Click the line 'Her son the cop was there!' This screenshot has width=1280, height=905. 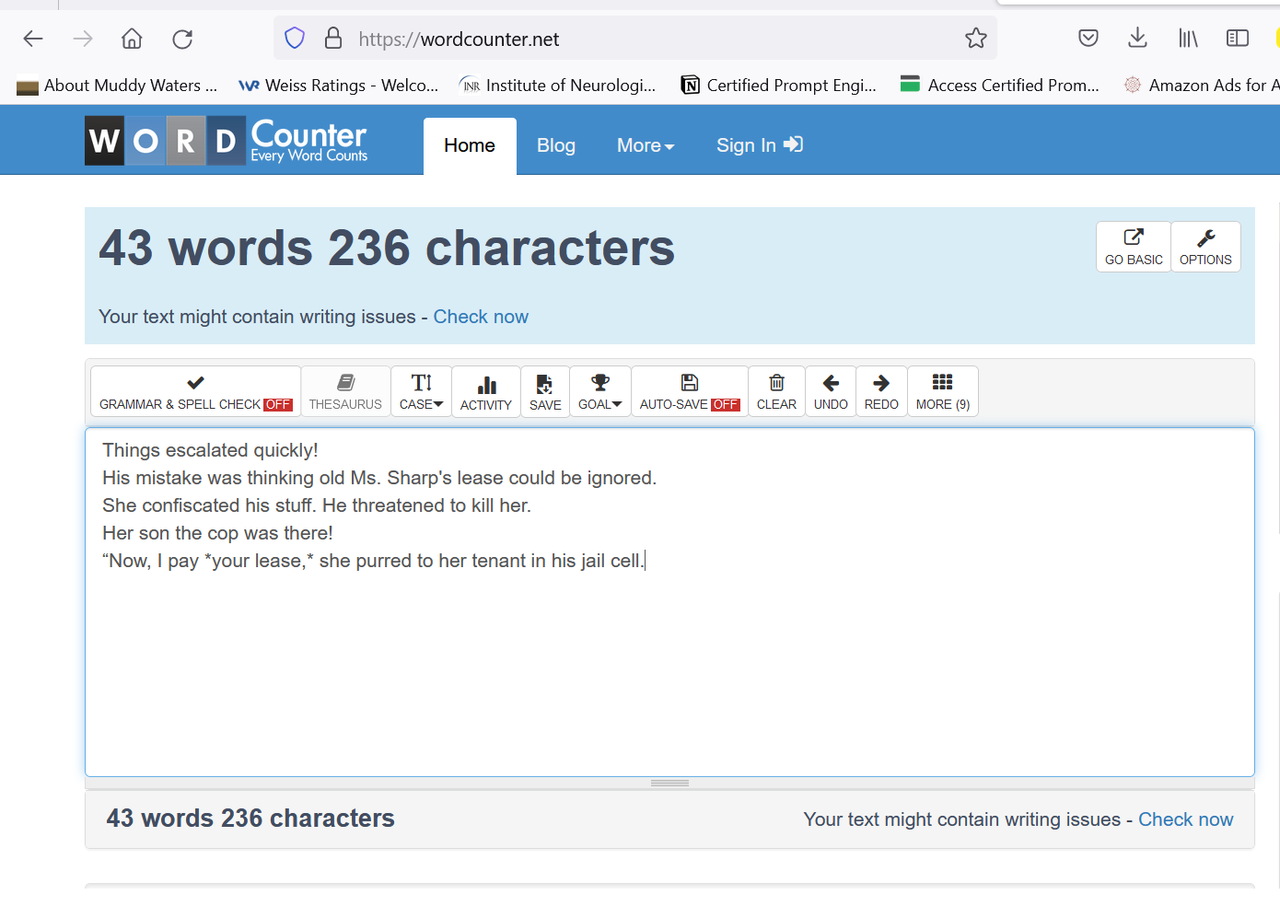click(x=217, y=533)
